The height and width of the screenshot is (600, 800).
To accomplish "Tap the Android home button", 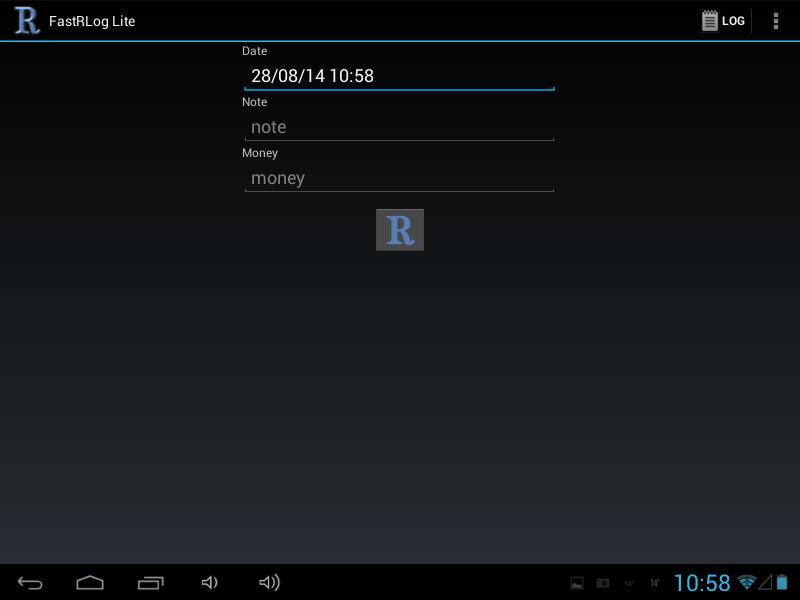I will tap(90, 583).
